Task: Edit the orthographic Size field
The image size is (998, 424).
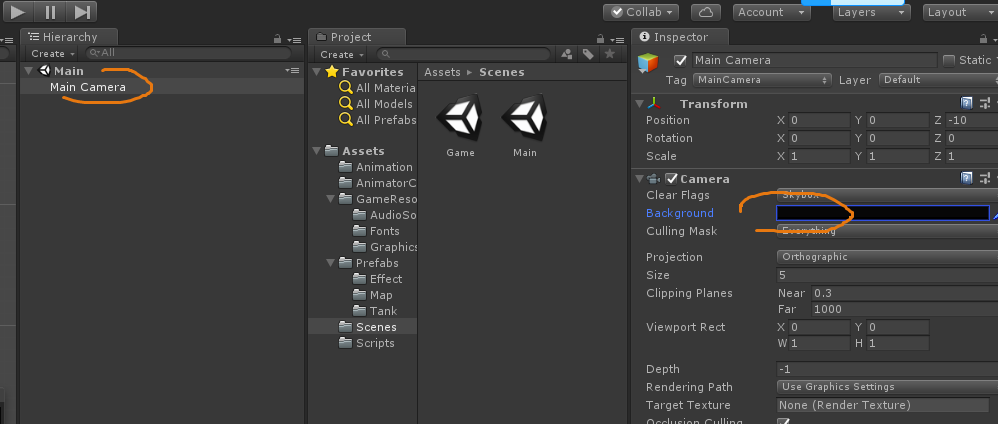Action: [887, 275]
